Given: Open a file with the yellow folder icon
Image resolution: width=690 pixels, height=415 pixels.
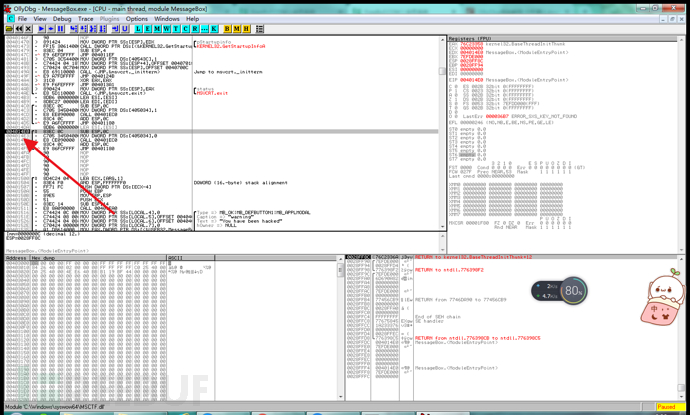Looking at the screenshot, I should [x=9, y=29].
